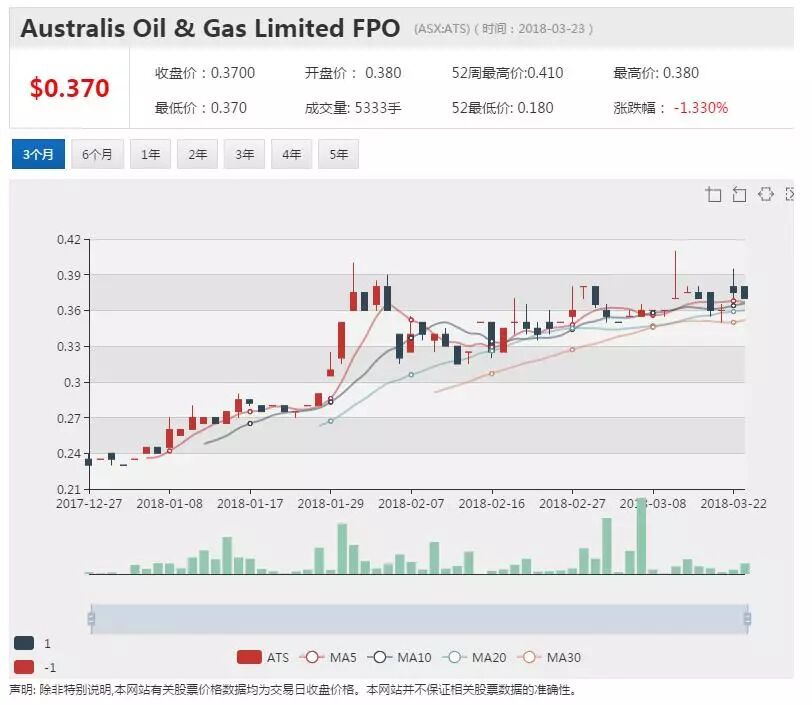Screen dimensions: 812x705
Task: Click the 最高价: 0.380 text
Action: [x=656, y=73]
